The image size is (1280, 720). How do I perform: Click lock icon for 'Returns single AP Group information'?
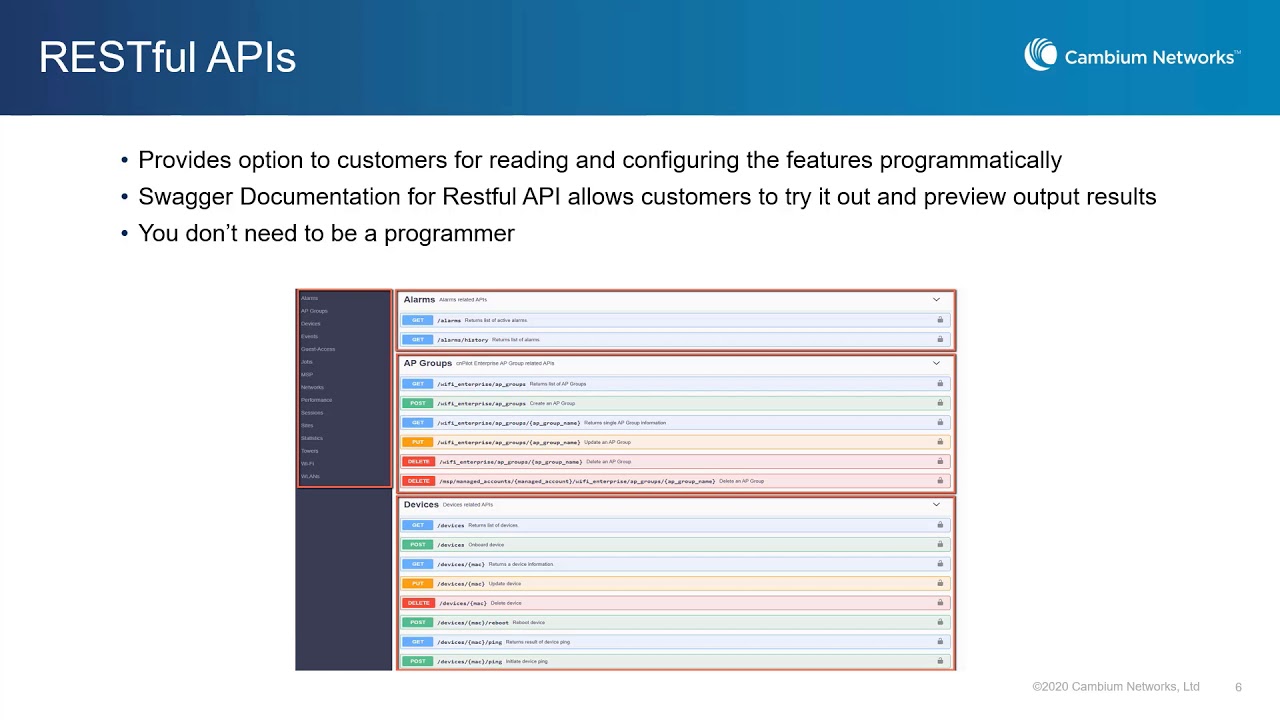(x=940, y=423)
